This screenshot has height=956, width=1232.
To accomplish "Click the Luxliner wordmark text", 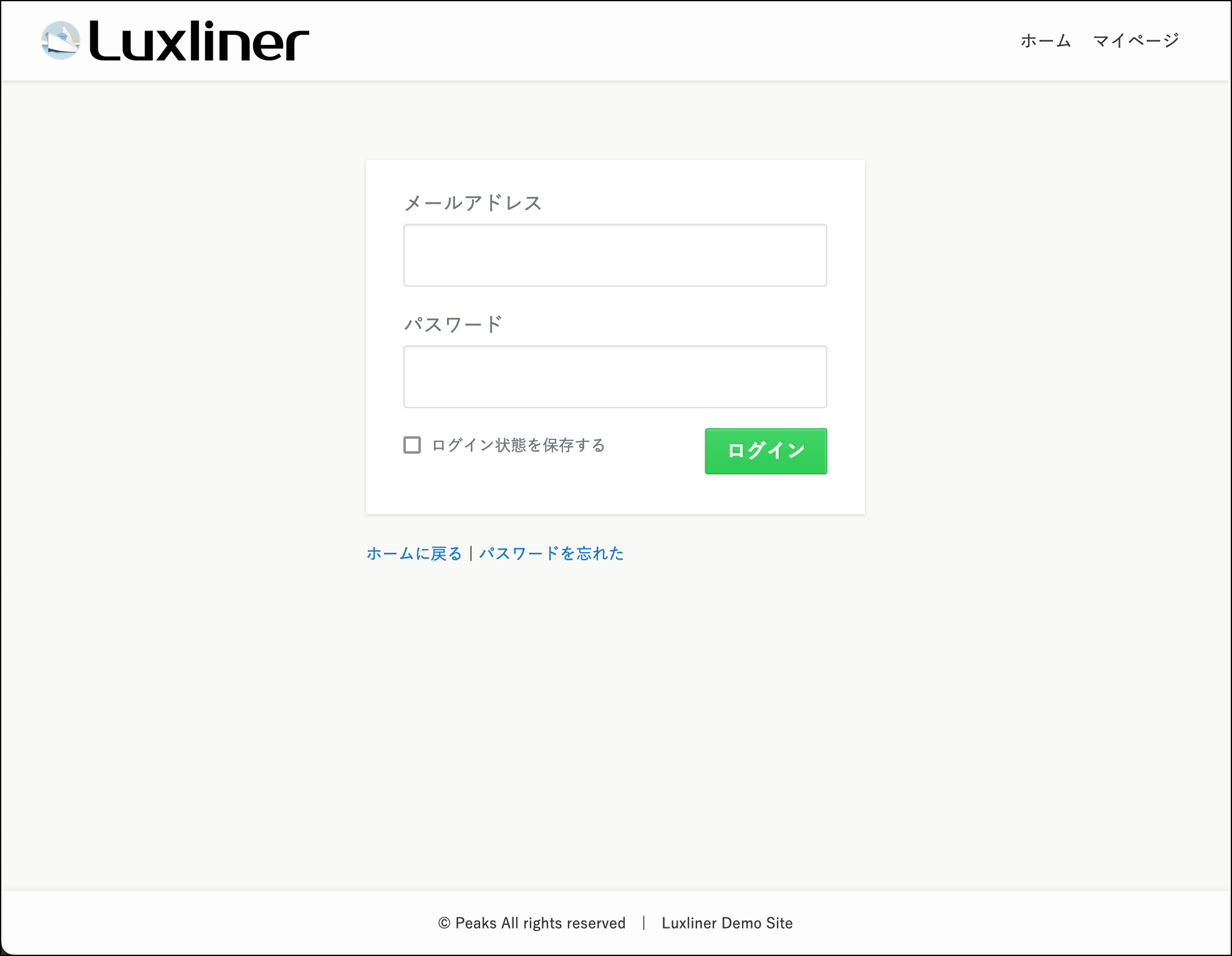I will [199, 42].
